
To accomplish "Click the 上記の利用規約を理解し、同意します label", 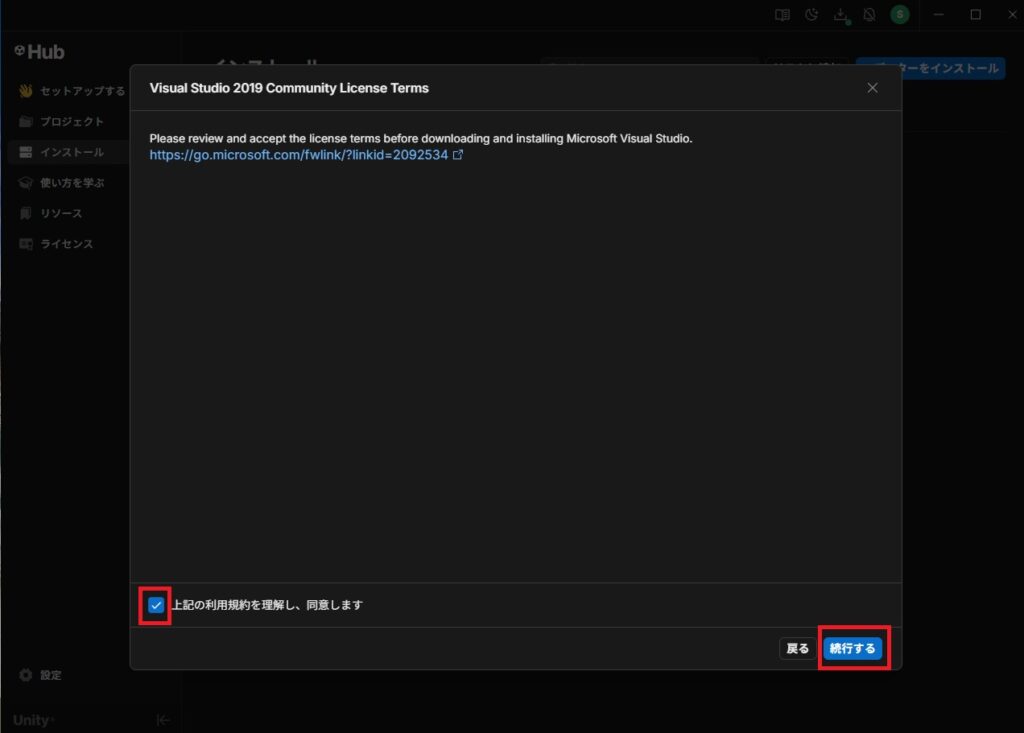I will (x=268, y=605).
